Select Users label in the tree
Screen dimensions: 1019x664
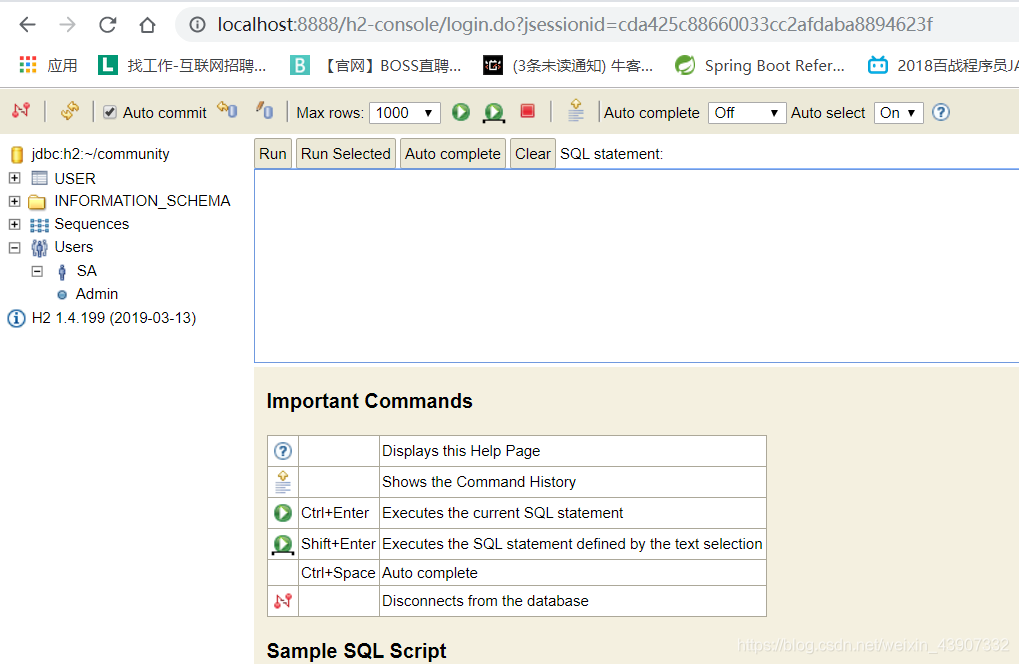73,247
